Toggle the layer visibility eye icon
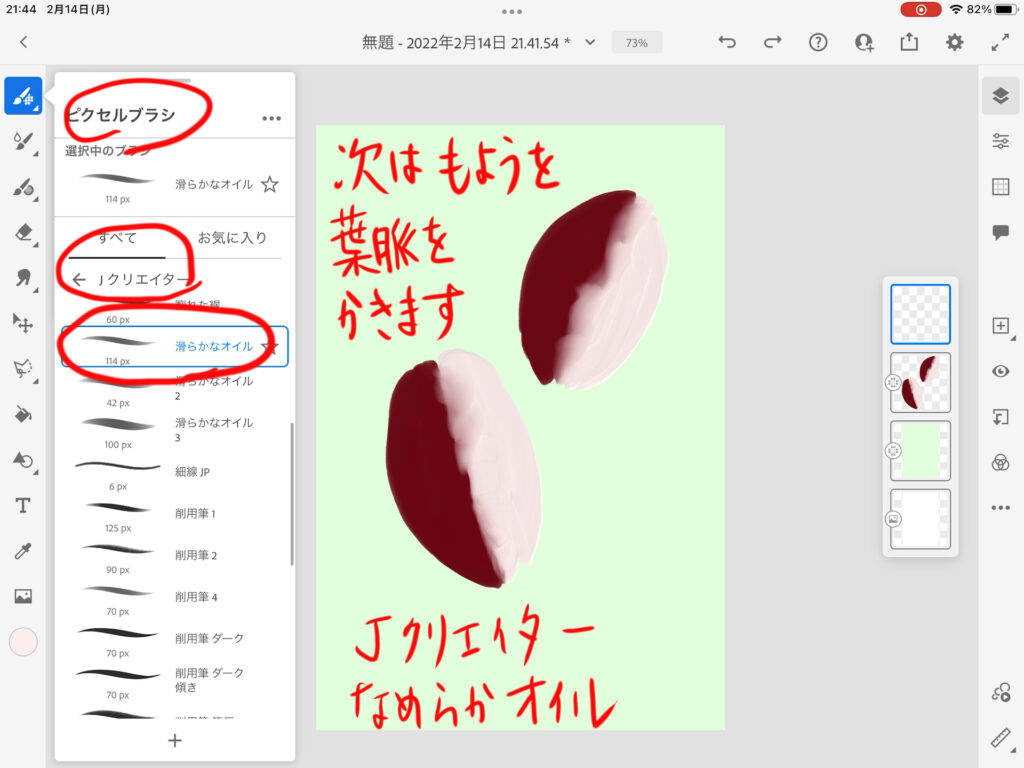This screenshot has height=768, width=1024. 1000,371
